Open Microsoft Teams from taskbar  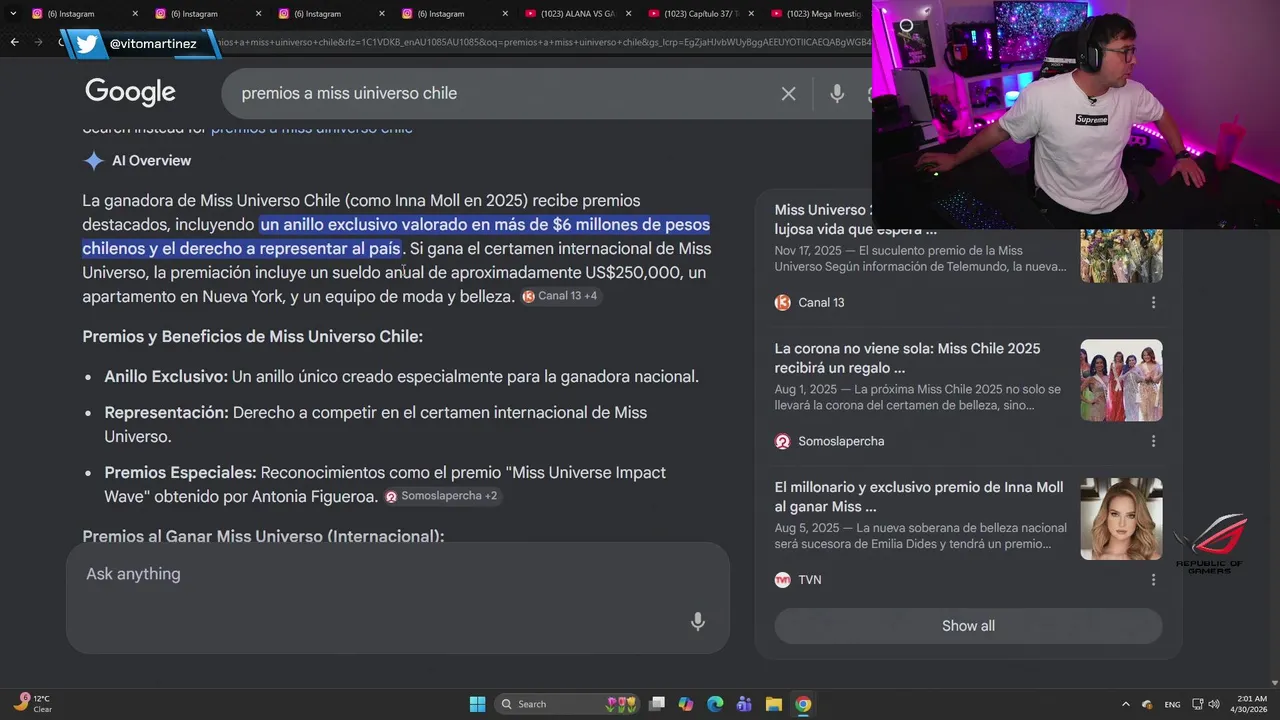pos(744,704)
